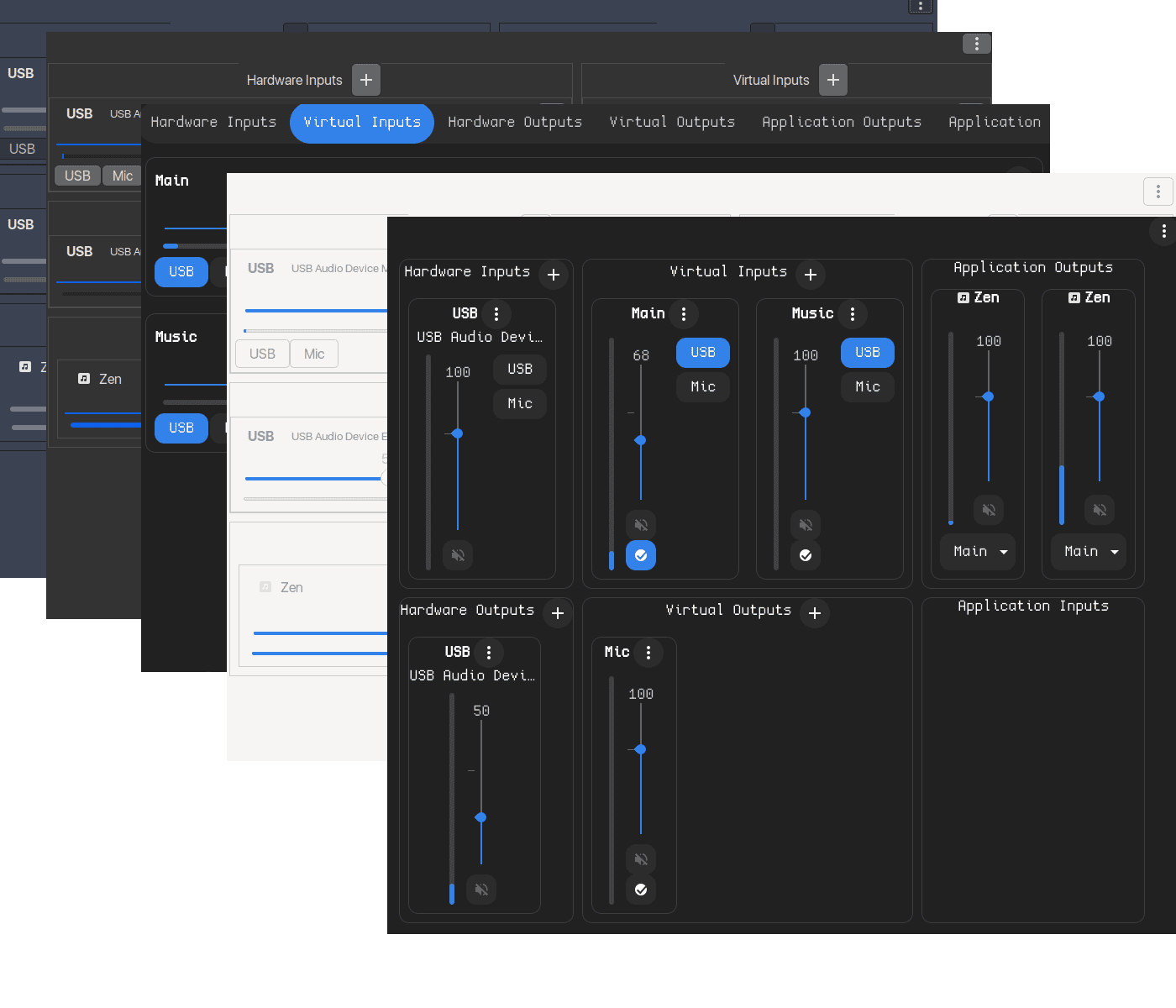Expand first Zen app's Main output dropdown
This screenshot has width=1176, height=1008.
pyautogui.click(x=978, y=552)
